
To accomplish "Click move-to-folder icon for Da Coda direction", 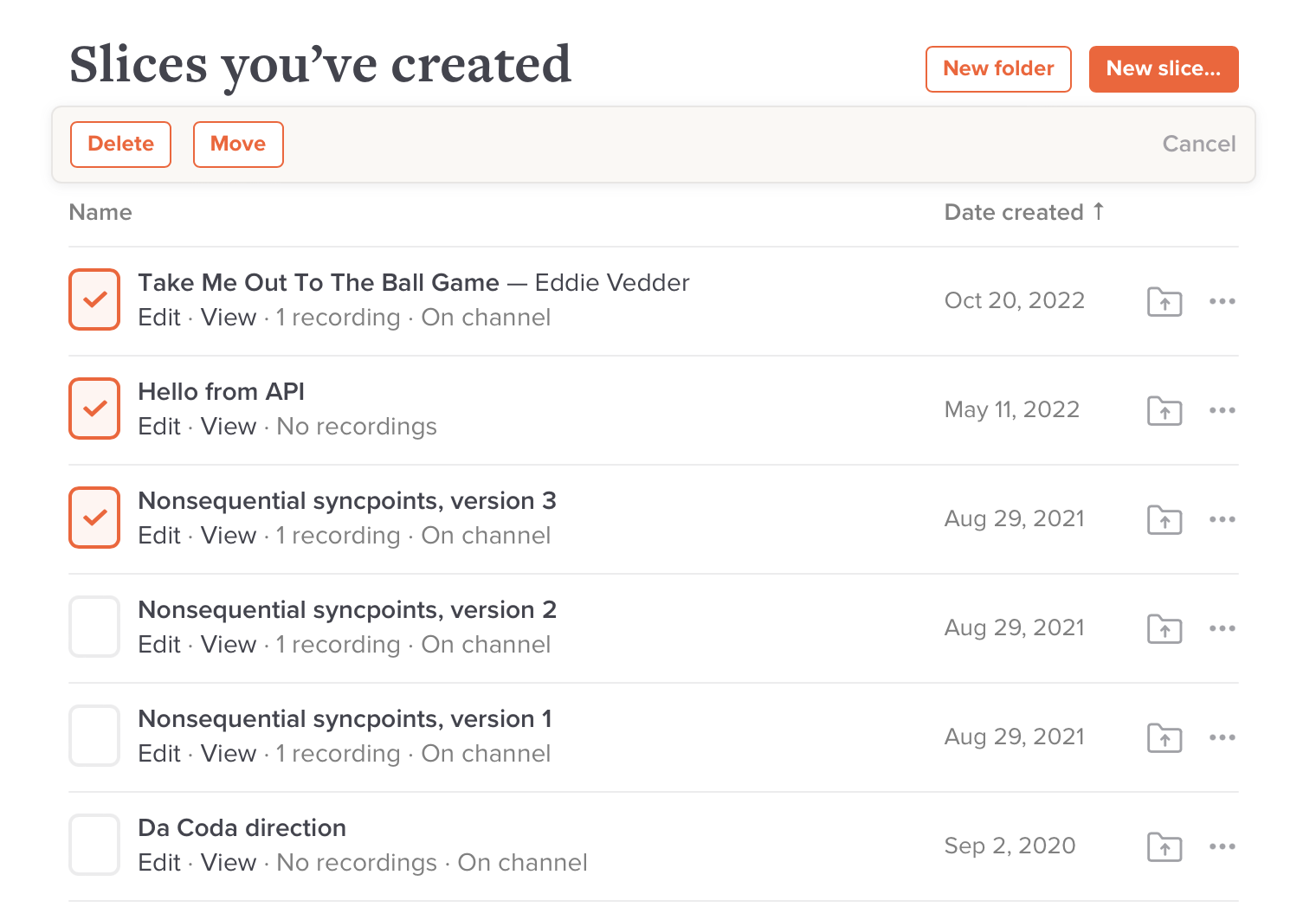I will point(1164,847).
